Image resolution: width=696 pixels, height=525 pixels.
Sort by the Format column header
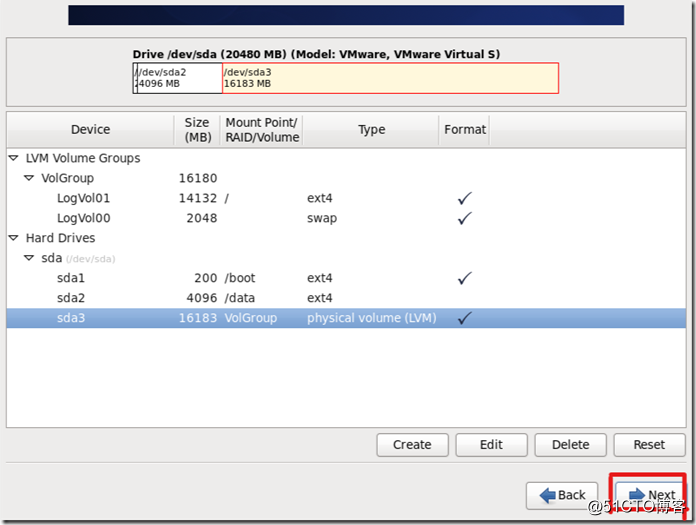(465, 130)
